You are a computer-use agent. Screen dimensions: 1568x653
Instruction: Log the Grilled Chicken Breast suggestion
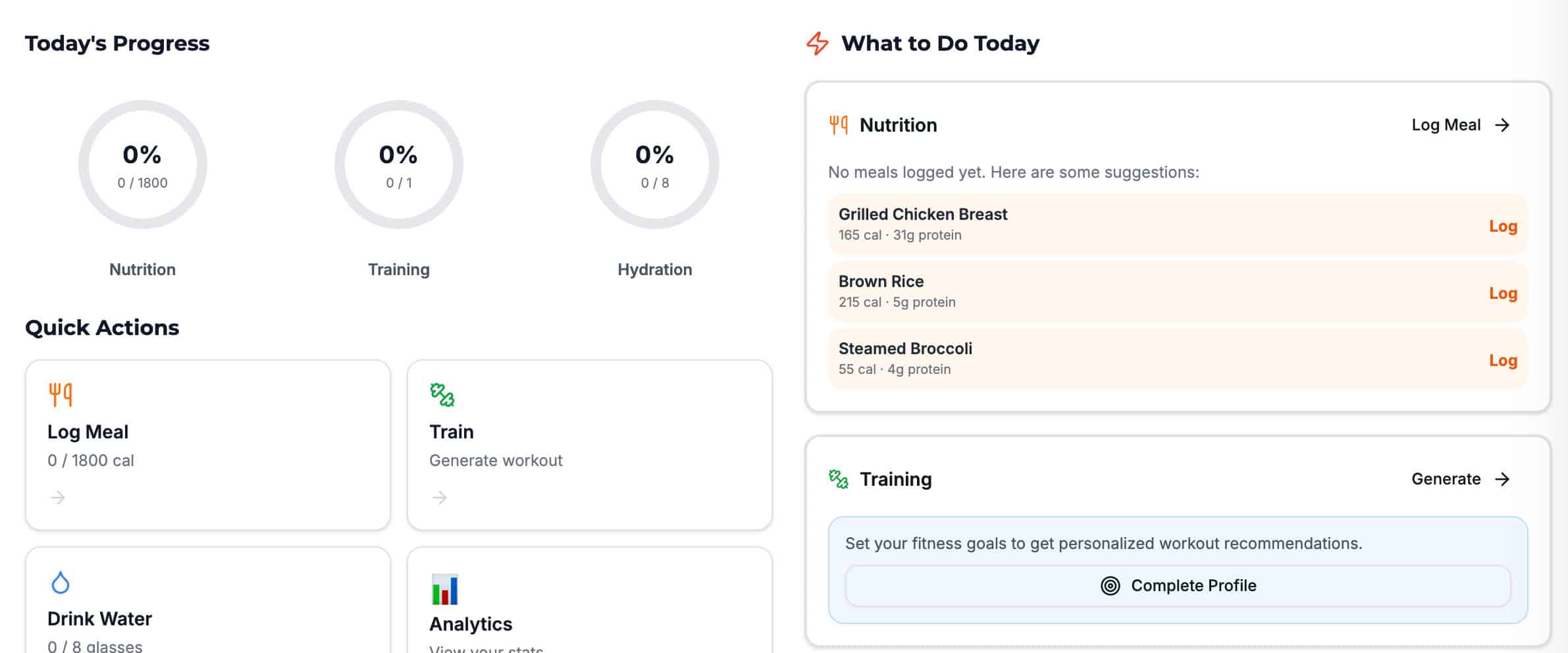(1503, 226)
